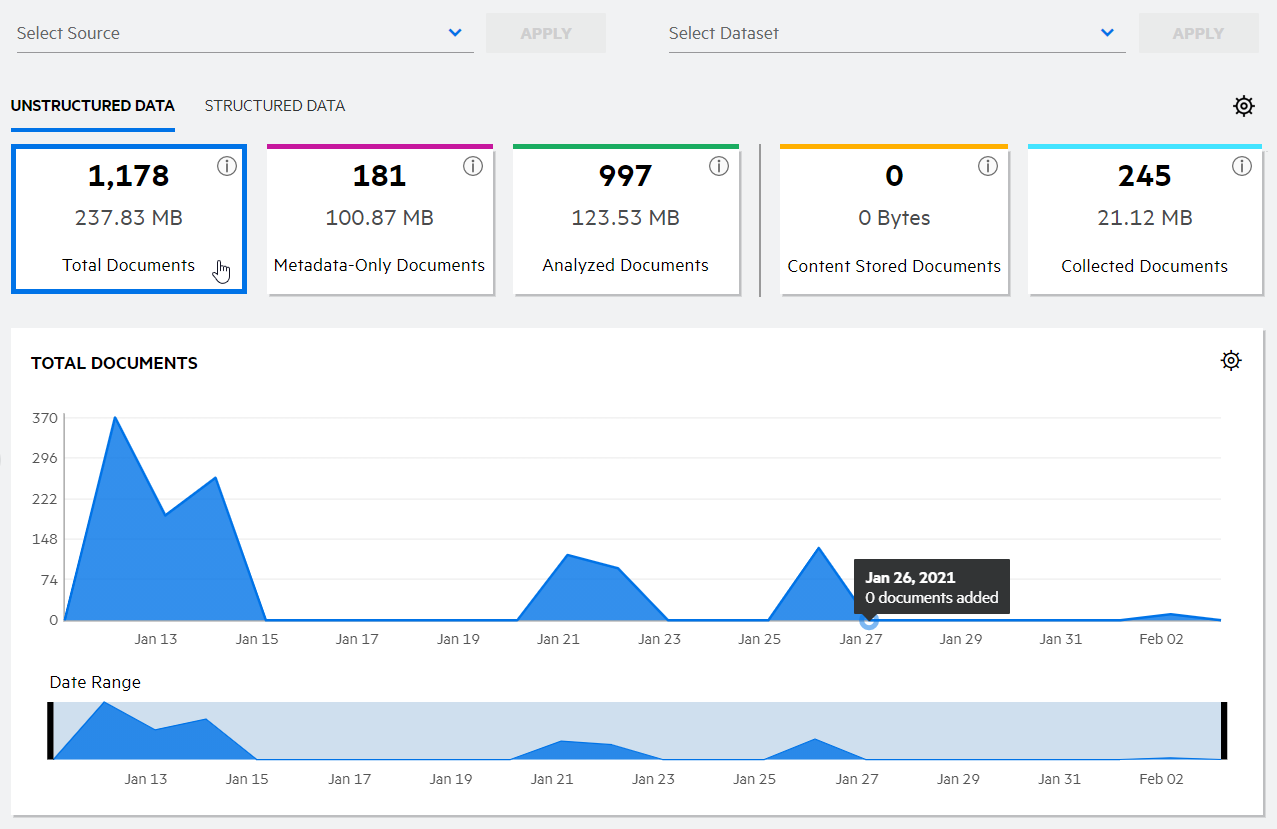The height and width of the screenshot is (829, 1277).
Task: Click Apply button next to Select Dataset
Action: tap(1198, 33)
